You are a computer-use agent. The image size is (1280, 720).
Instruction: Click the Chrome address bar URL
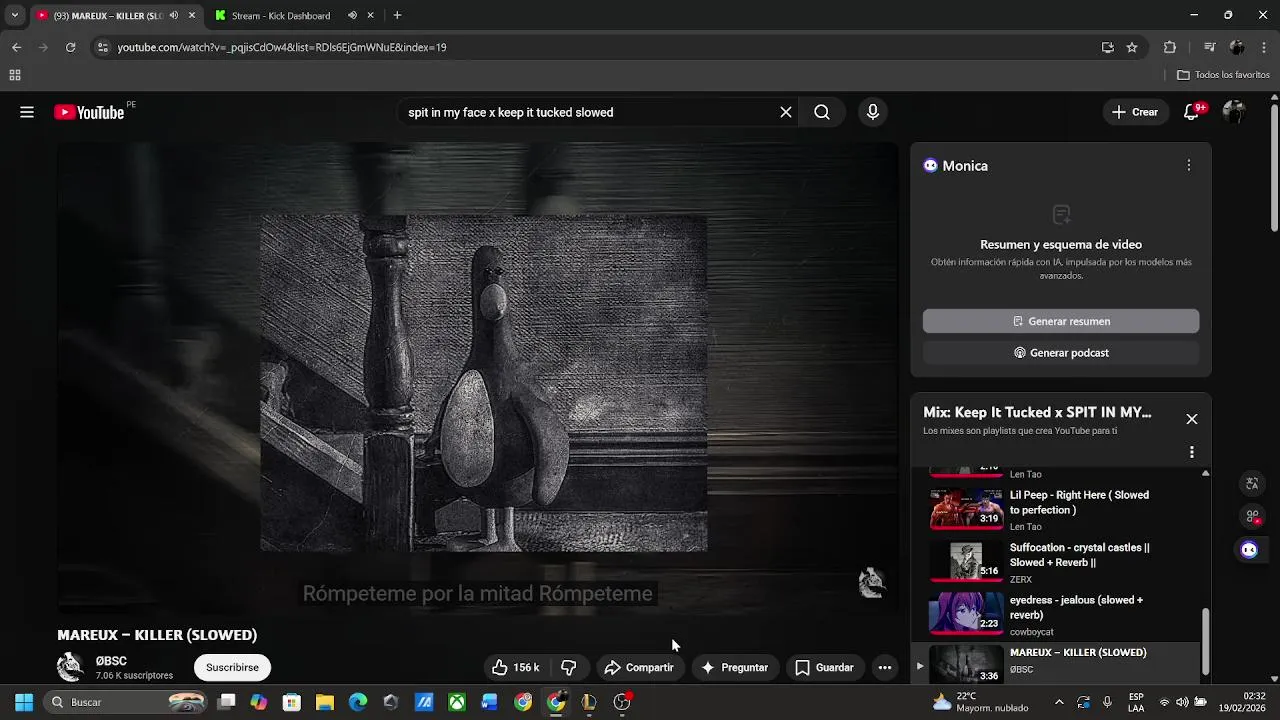click(x=282, y=47)
